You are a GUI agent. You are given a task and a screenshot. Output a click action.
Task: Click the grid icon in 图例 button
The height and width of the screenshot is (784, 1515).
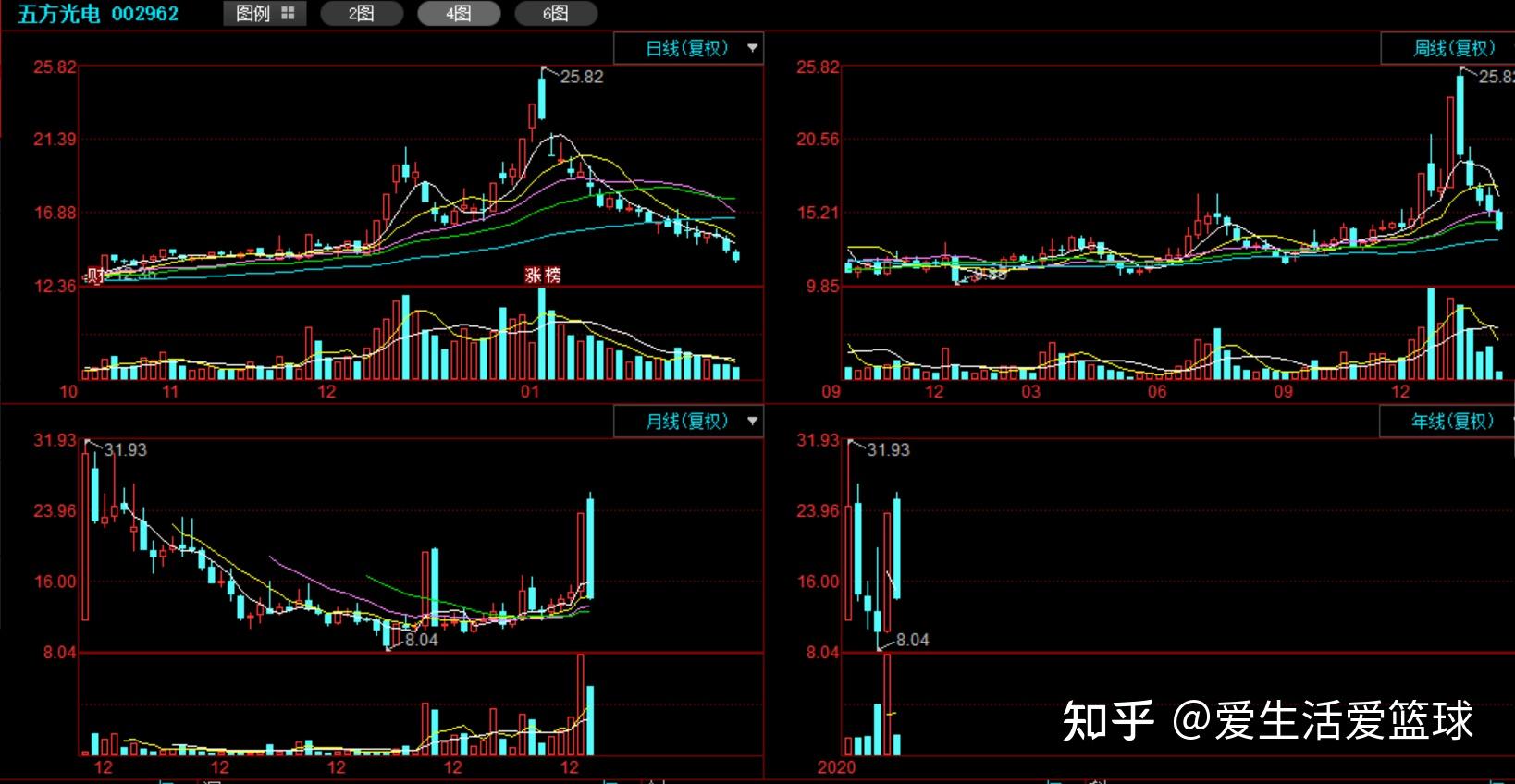point(288,14)
